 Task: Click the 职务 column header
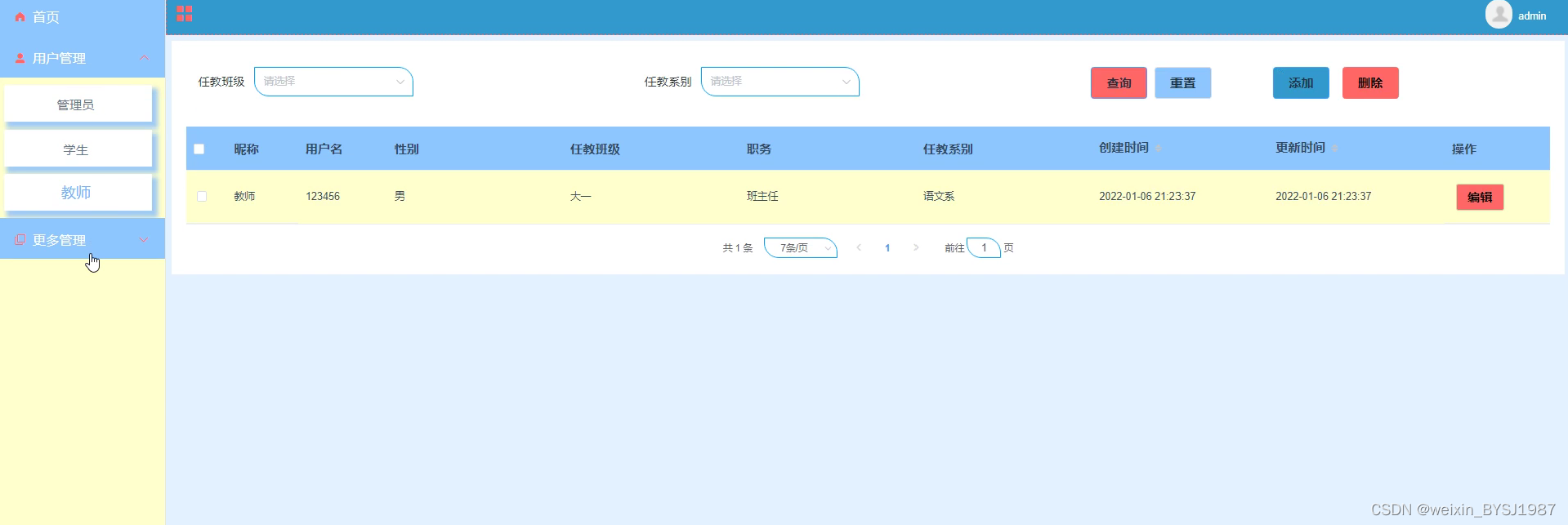pyautogui.click(x=759, y=149)
